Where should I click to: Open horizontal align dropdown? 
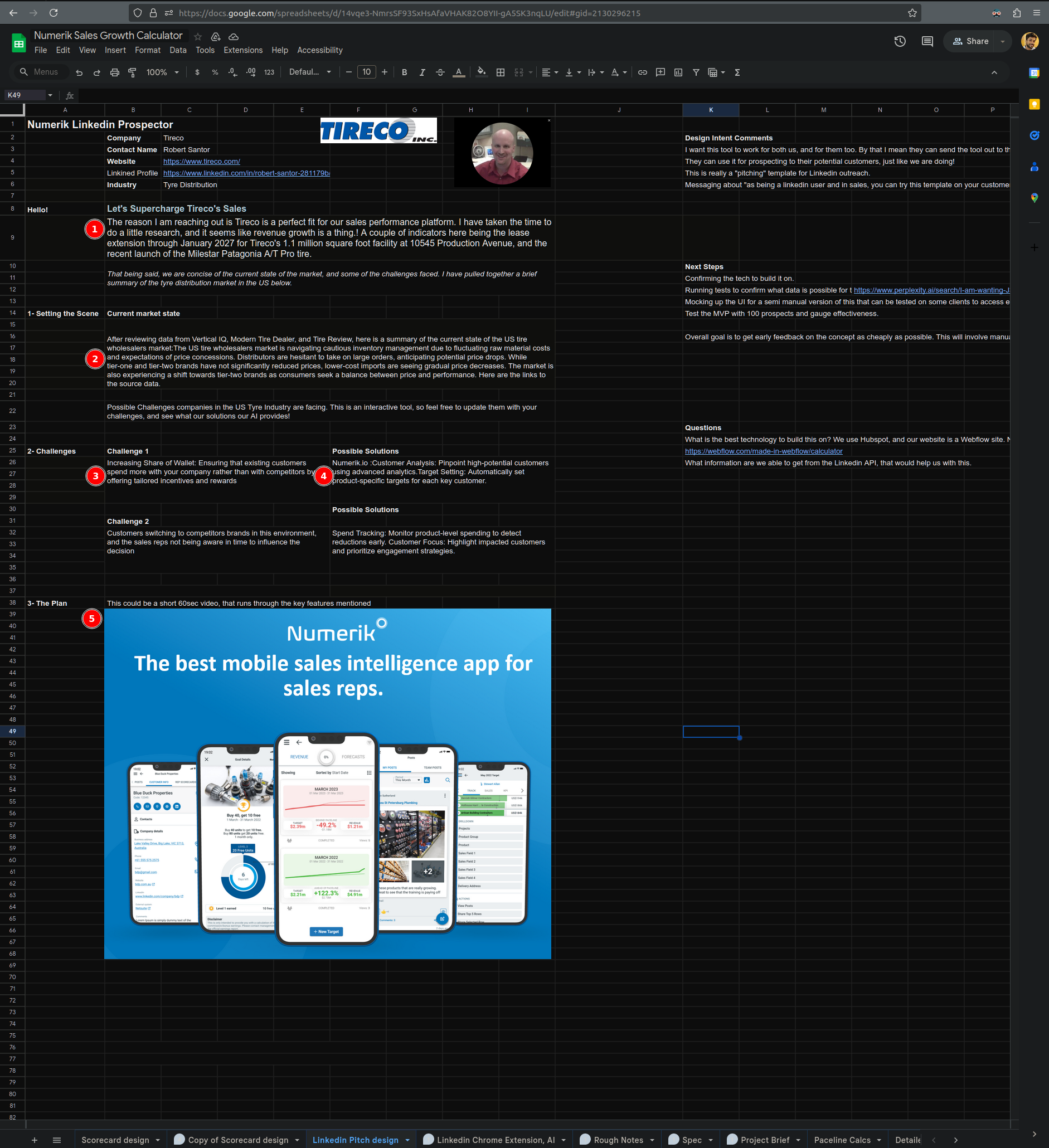pos(550,72)
